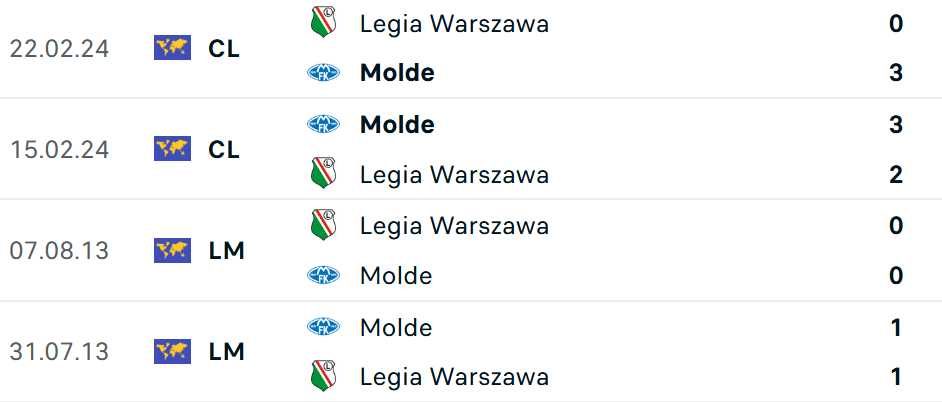
Task: Click Legia Warszawa crest in 31.07.13 match
Action: coord(324,376)
